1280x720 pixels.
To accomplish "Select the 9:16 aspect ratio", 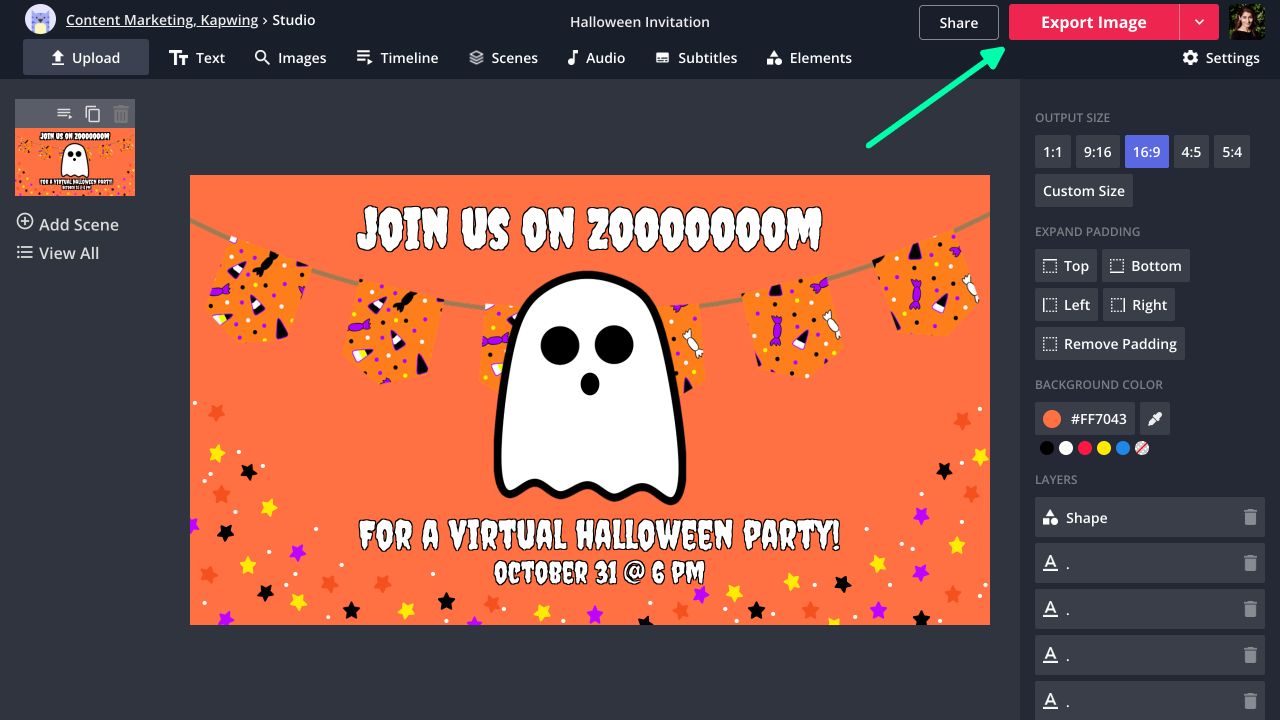I will (1097, 152).
